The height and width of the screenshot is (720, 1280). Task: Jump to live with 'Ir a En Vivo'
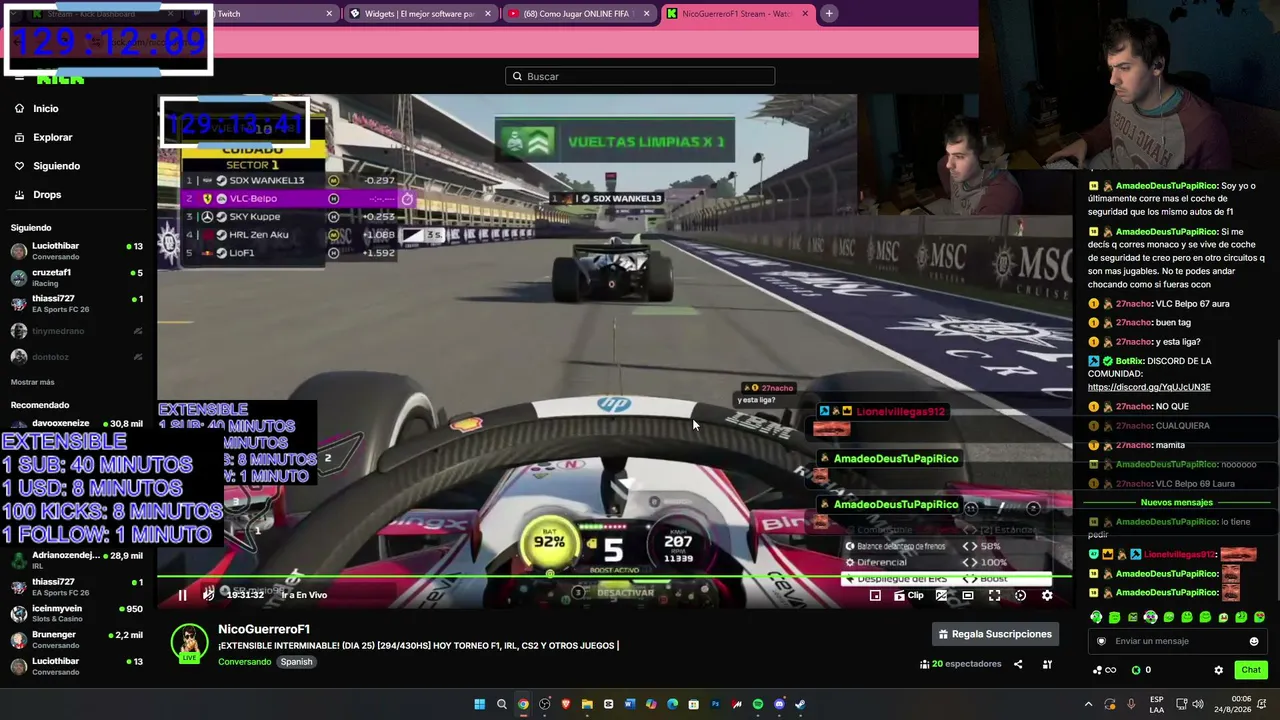tap(304, 595)
